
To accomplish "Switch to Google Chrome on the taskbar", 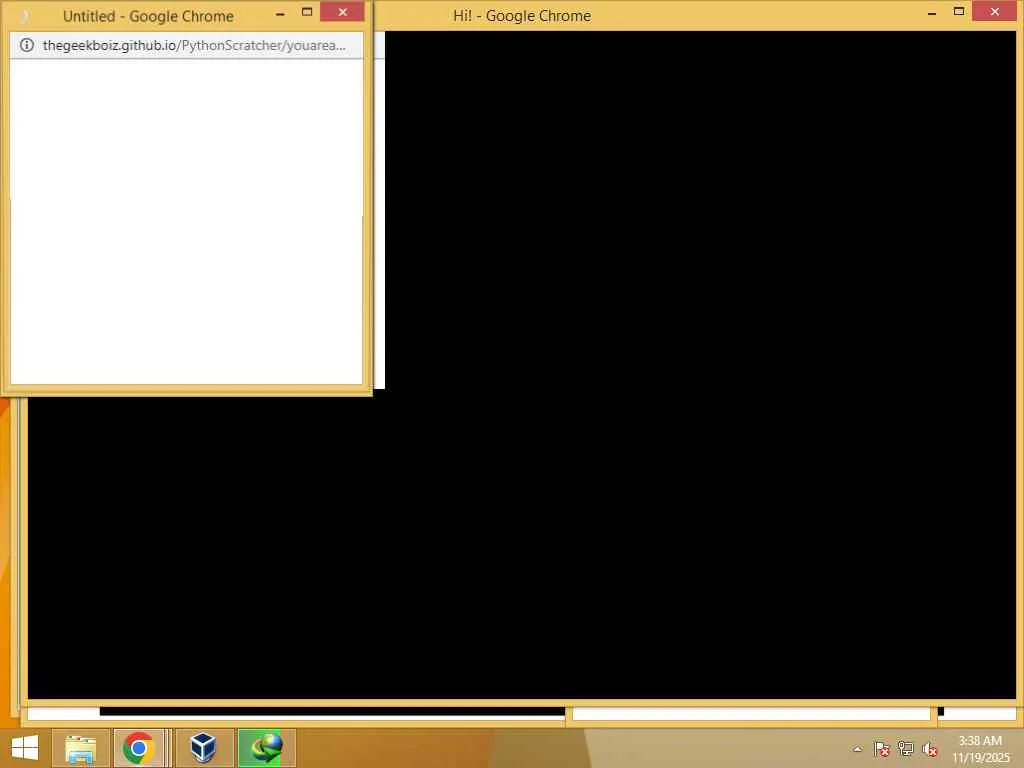I will pos(138,748).
